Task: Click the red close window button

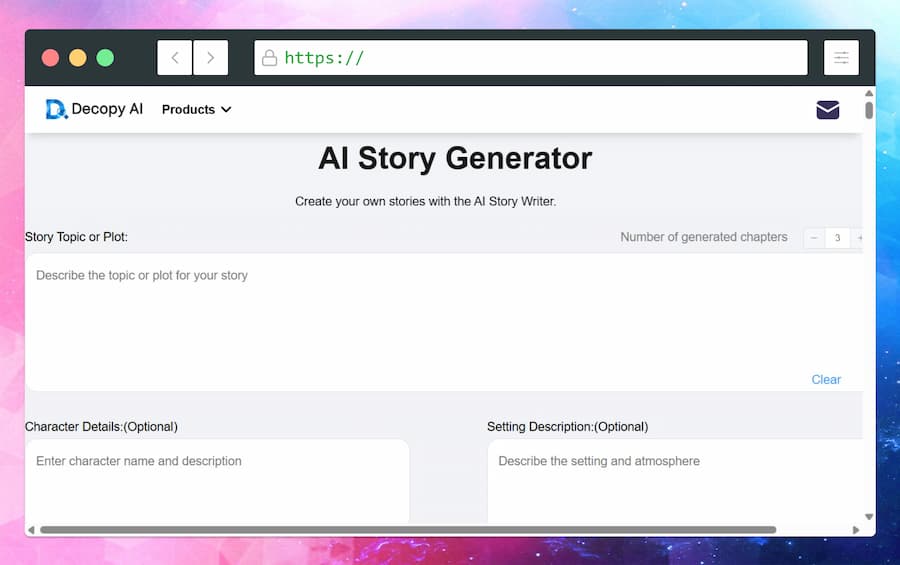Action: click(x=51, y=58)
